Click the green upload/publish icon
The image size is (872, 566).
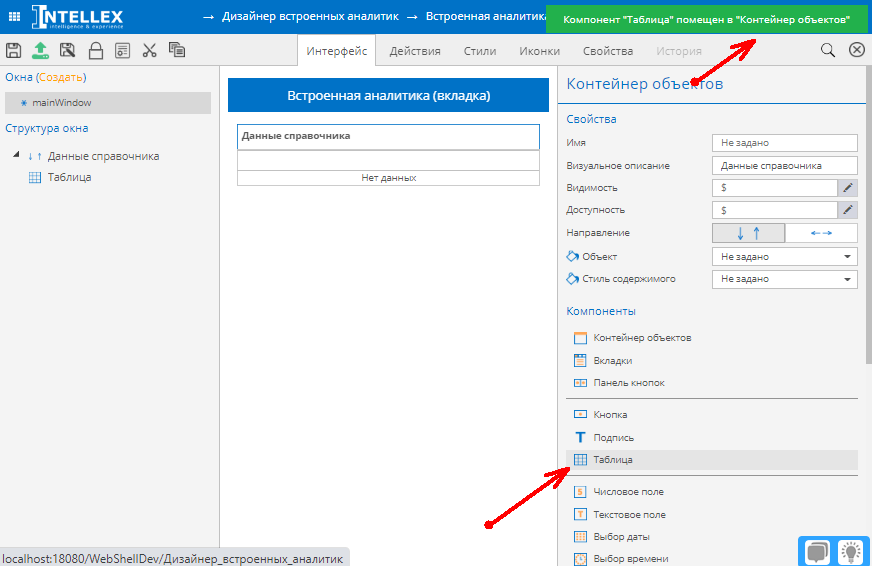click(40, 51)
